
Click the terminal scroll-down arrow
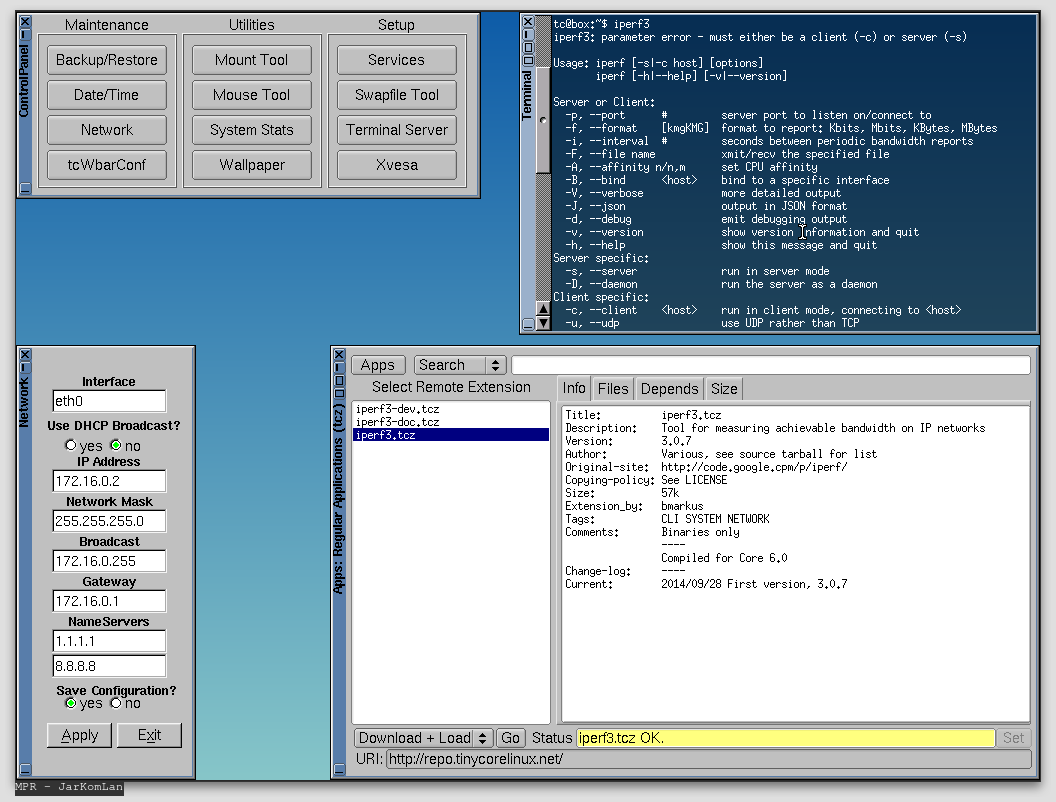click(543, 323)
